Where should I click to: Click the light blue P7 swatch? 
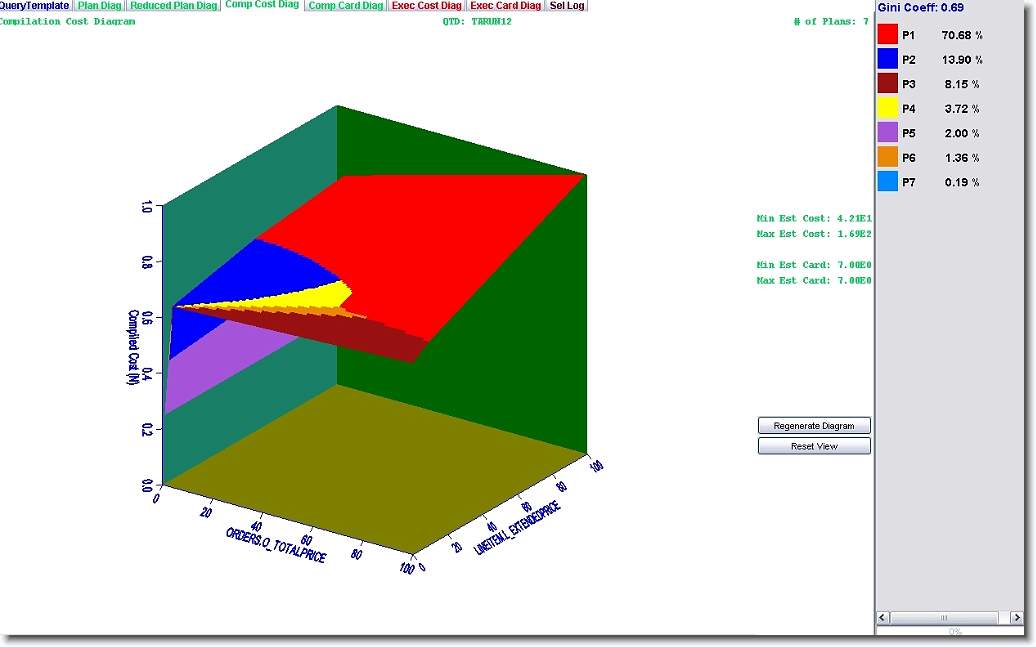(x=887, y=182)
